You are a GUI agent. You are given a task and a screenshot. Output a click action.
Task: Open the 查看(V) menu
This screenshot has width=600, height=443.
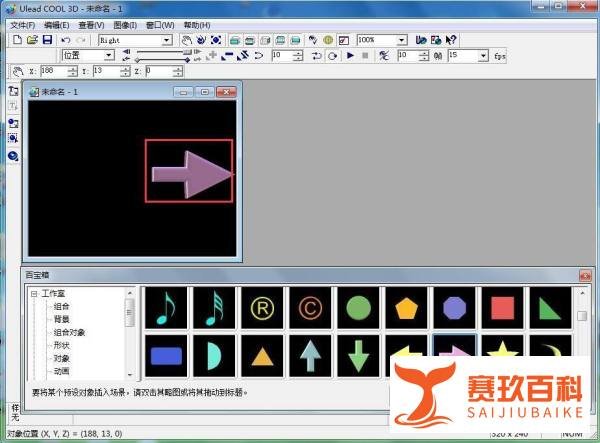point(91,25)
